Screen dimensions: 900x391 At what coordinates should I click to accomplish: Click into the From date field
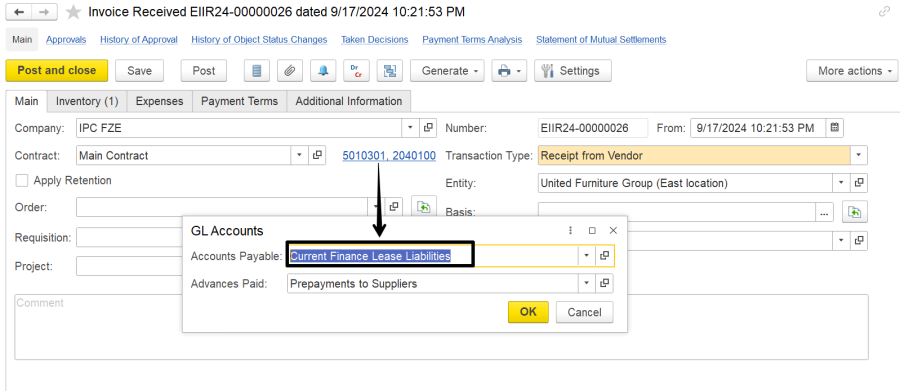758,128
